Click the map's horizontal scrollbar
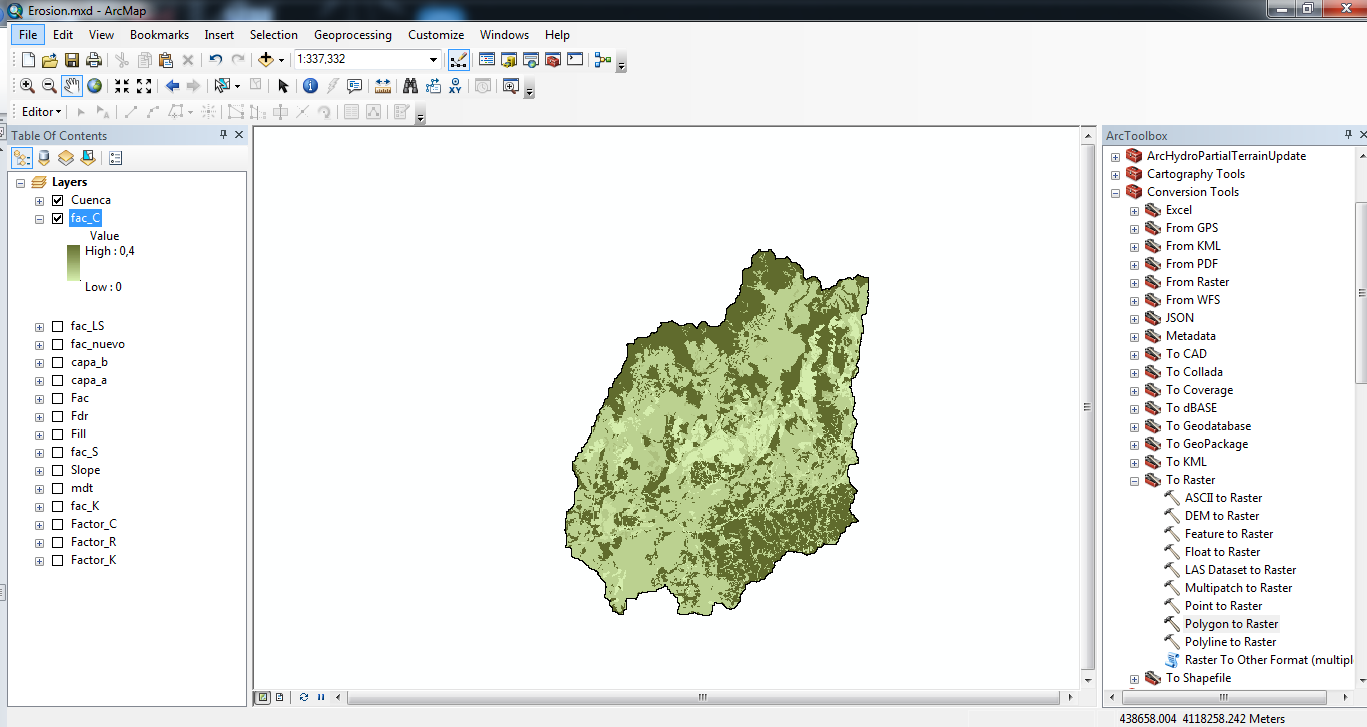 click(x=702, y=697)
